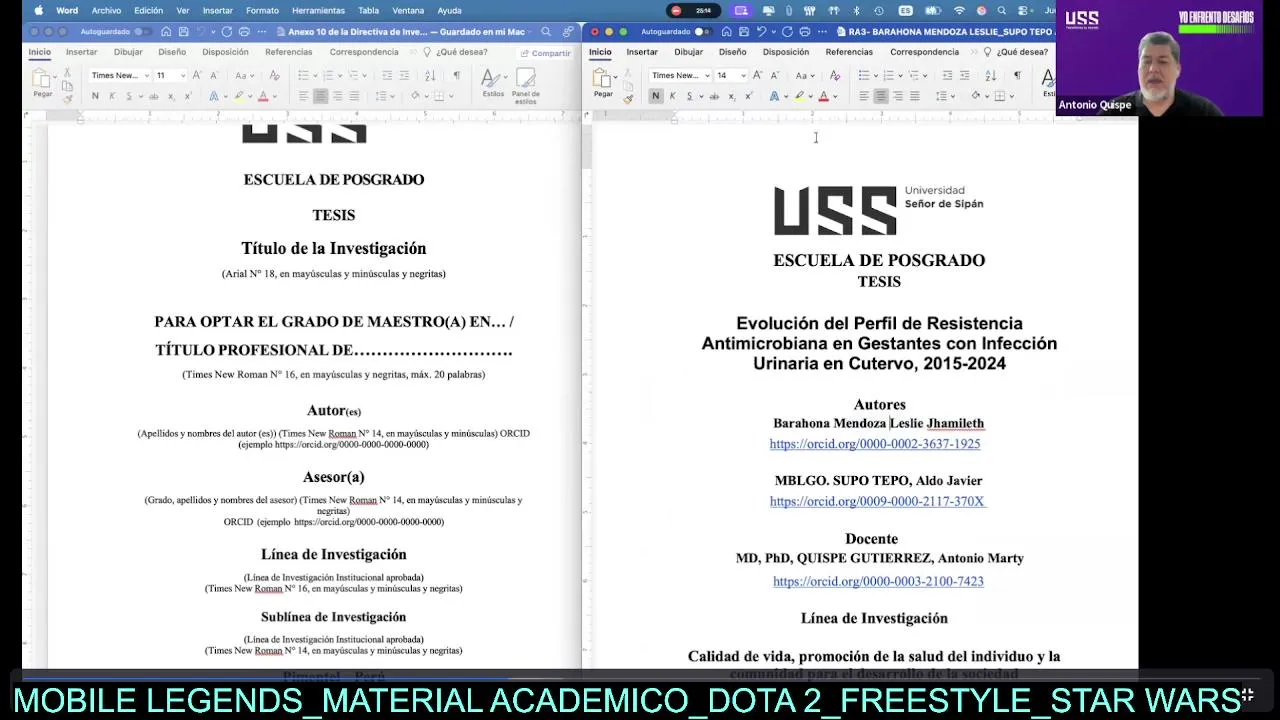Click Estilos gallery in left window
Viewport: 1280px width, 720px height.
(x=491, y=80)
